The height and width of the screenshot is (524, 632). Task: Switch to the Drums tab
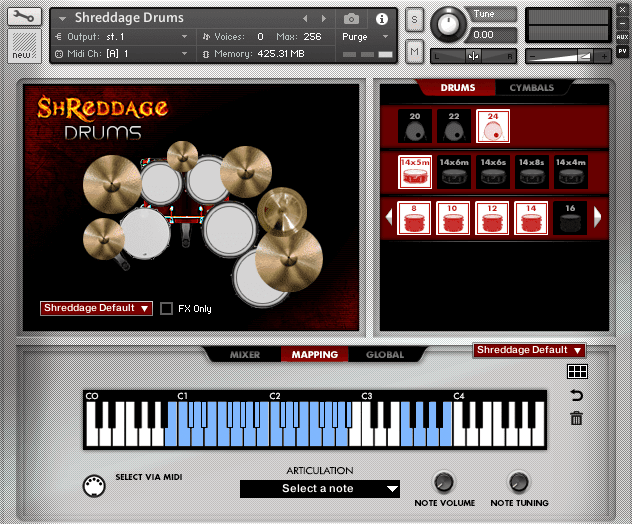[x=457, y=87]
